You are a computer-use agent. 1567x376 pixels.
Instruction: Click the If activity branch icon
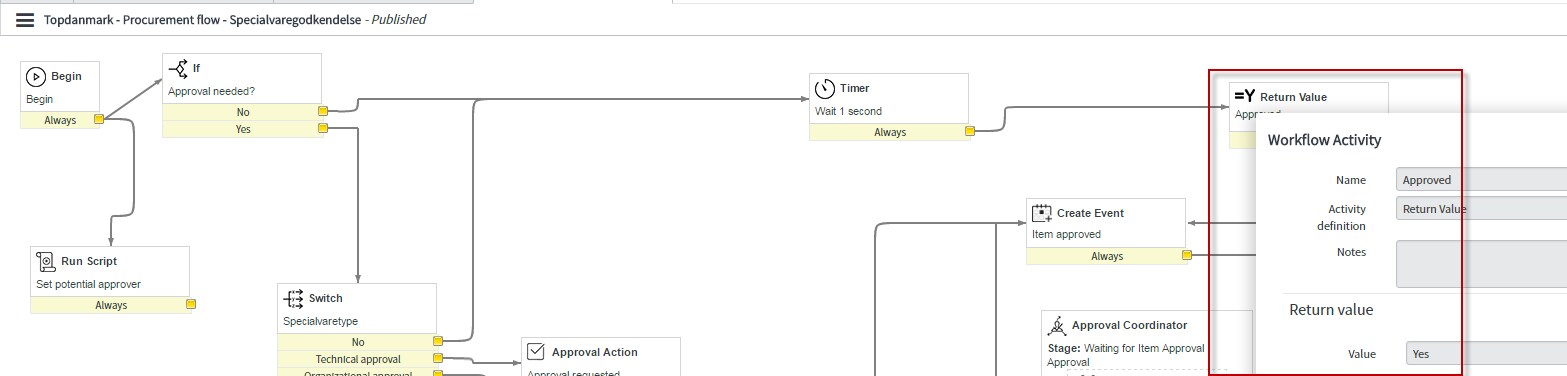pos(178,68)
